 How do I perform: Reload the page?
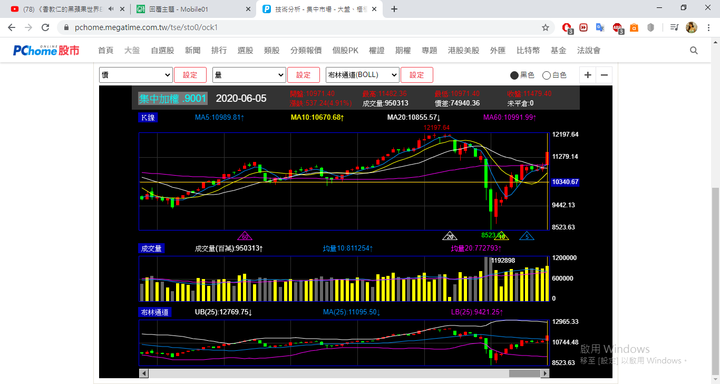45,28
